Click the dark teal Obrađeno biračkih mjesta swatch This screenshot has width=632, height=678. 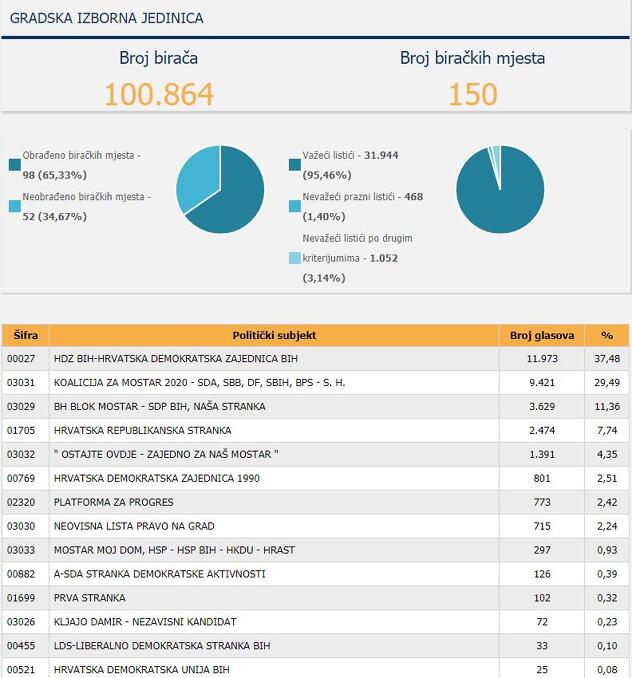pyautogui.click(x=15, y=165)
